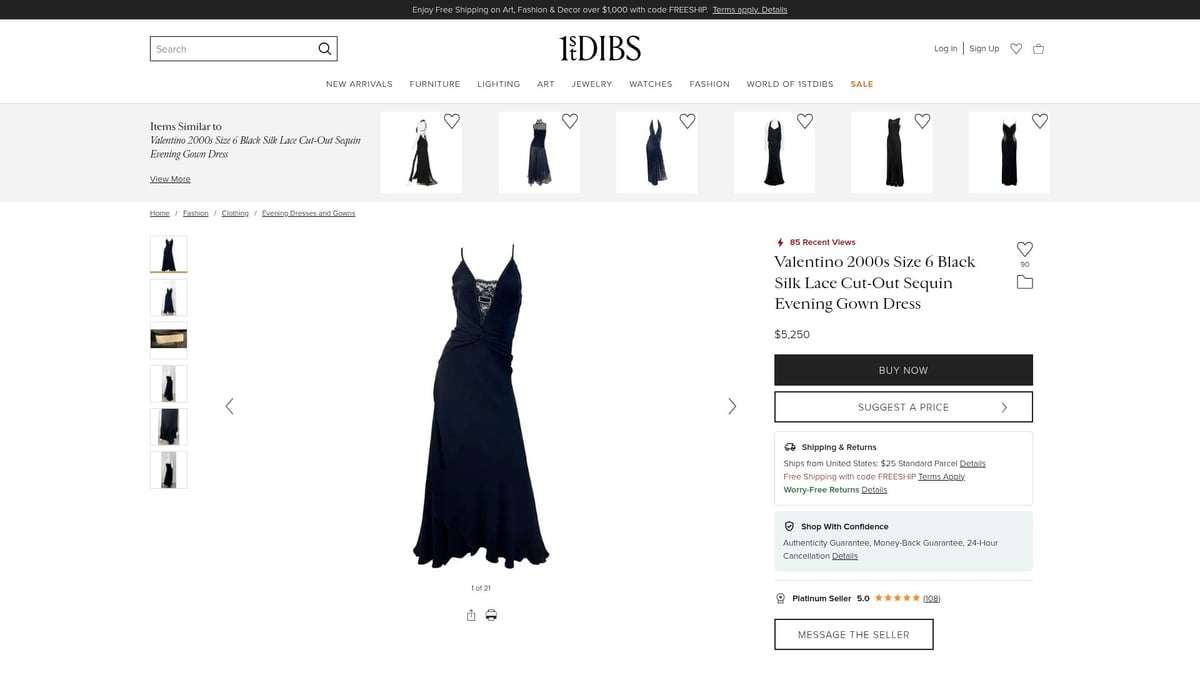Click the shipping truck icon
The image size is (1200, 675).
tap(790, 447)
